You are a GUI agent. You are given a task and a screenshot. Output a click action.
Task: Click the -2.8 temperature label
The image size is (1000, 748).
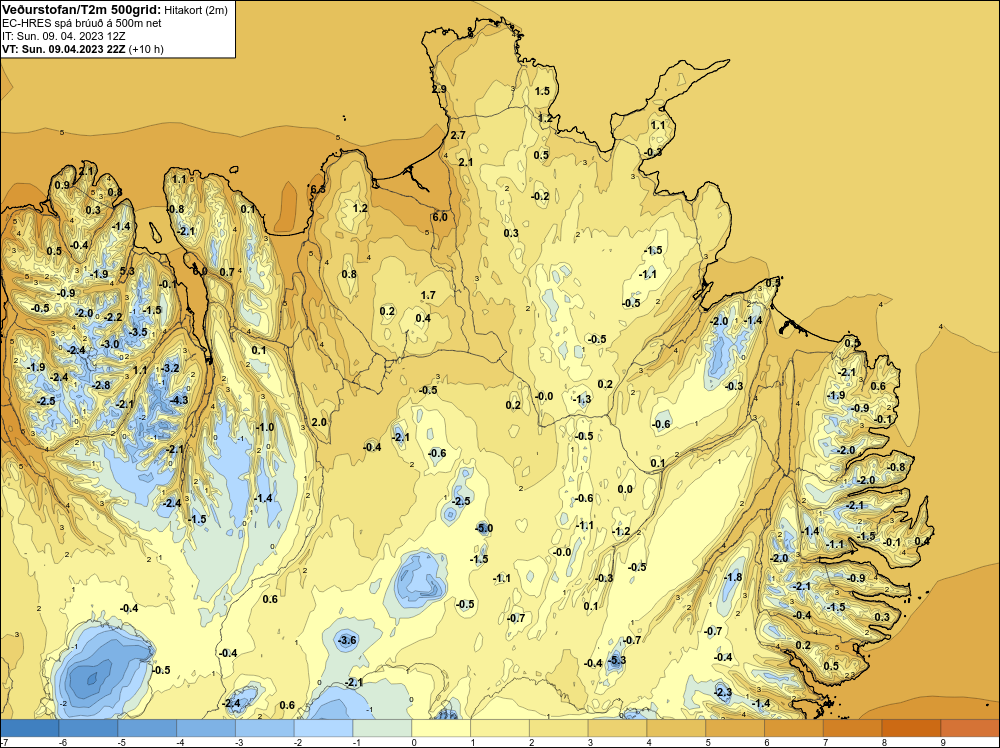tap(101, 385)
